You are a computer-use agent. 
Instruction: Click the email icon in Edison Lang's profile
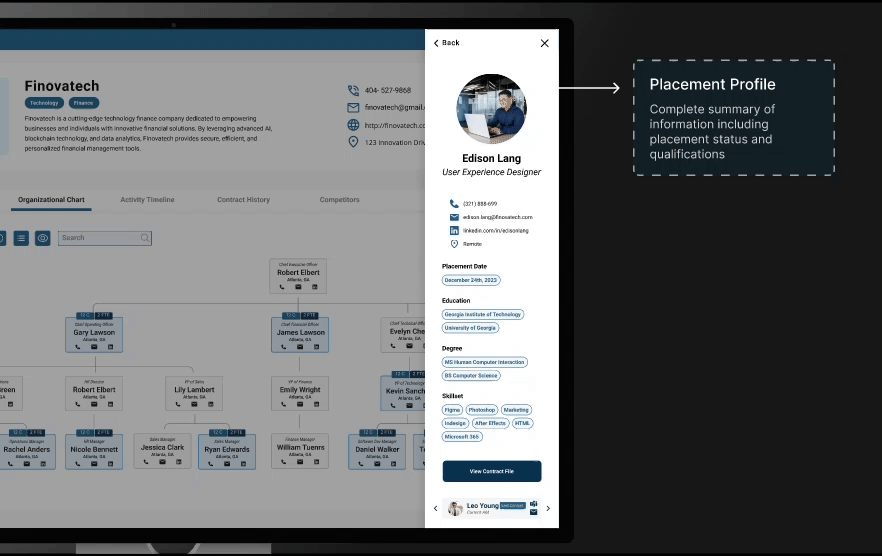point(454,217)
